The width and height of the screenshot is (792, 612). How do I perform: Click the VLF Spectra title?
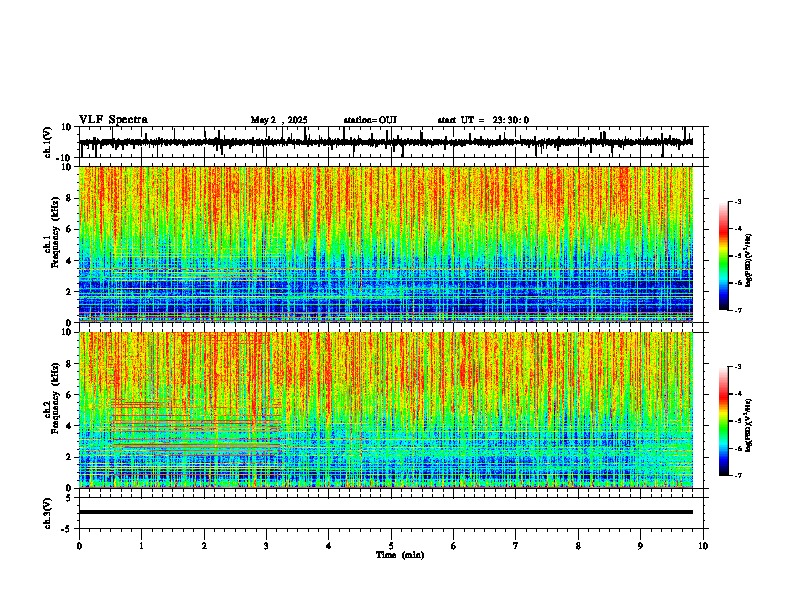pyautogui.click(x=113, y=120)
